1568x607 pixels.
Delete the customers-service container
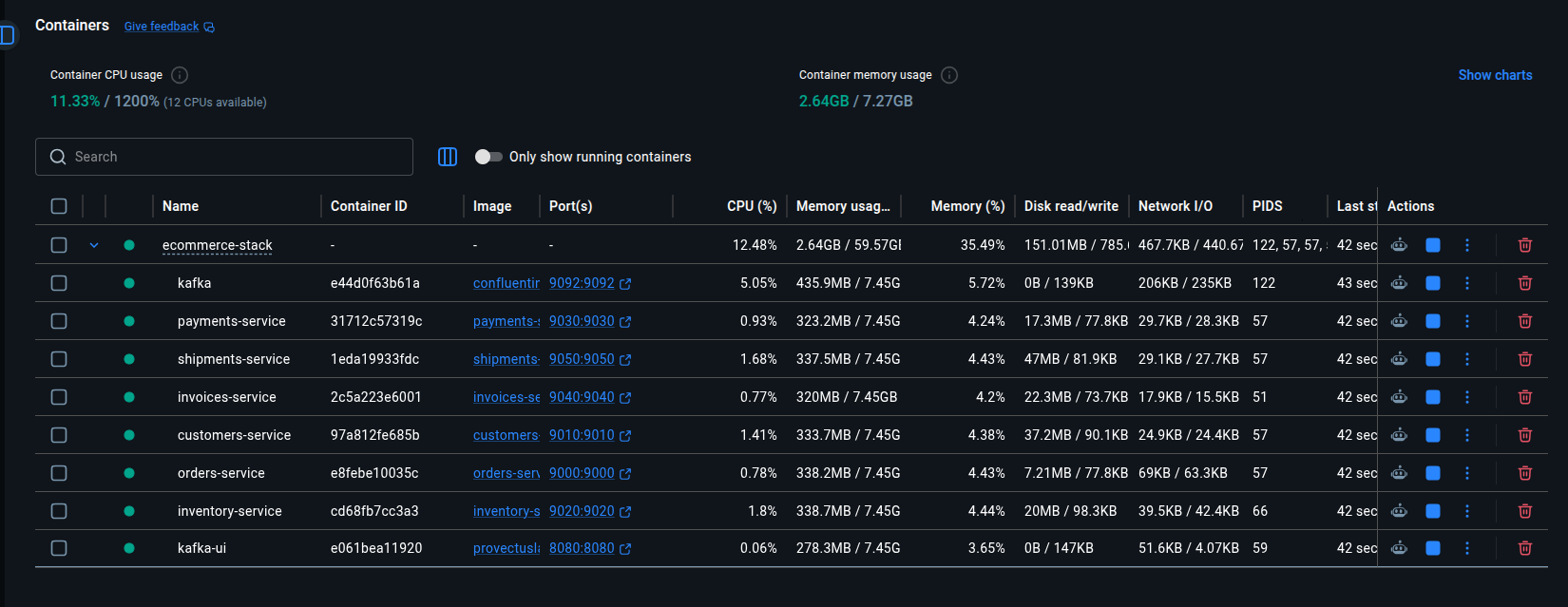(x=1525, y=435)
